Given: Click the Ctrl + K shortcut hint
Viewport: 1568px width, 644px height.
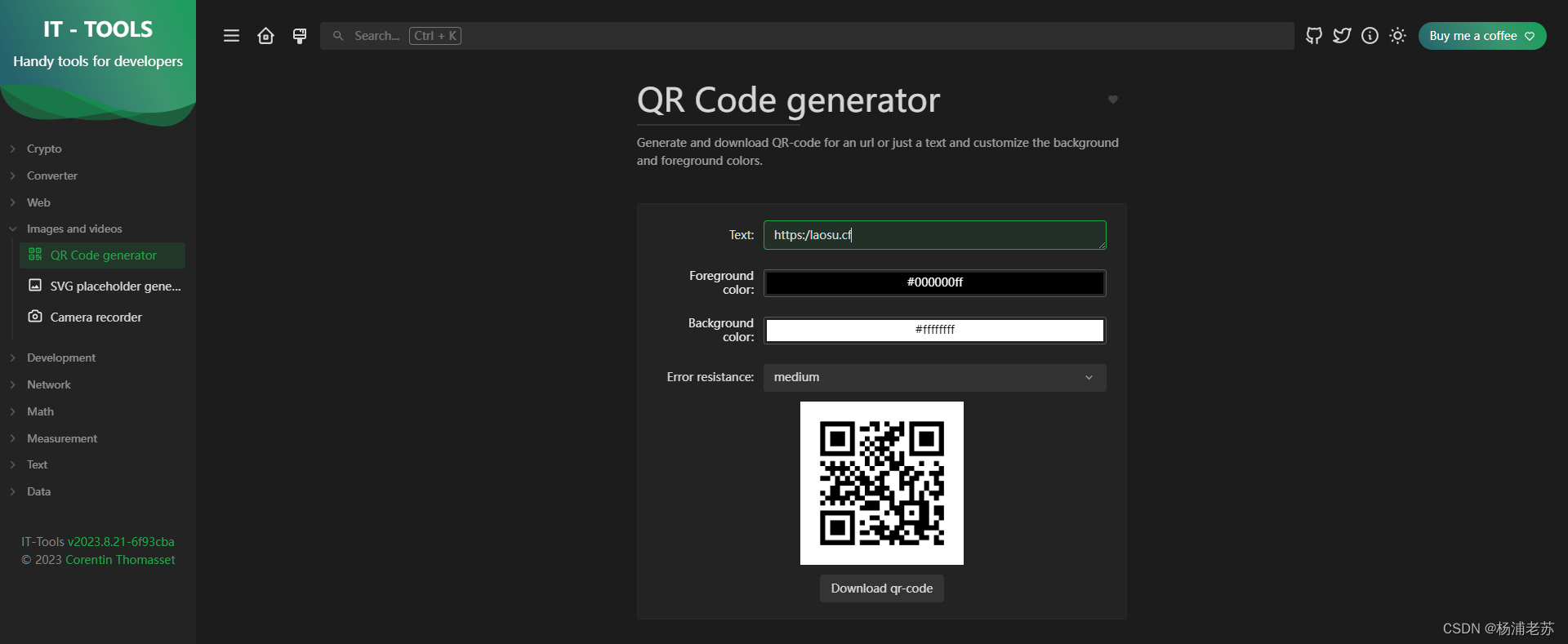Looking at the screenshot, I should click(435, 36).
